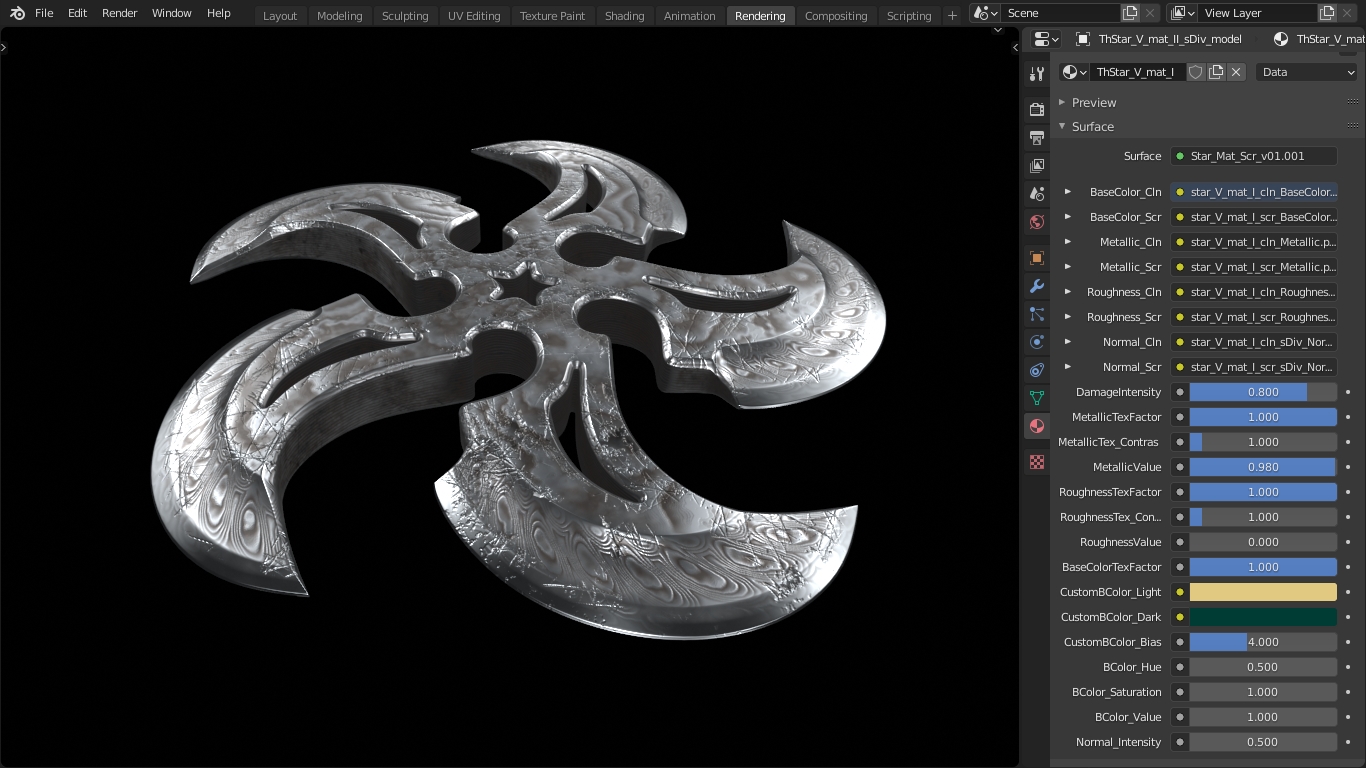The image size is (1366, 768).
Task: Switch to the World properties globe icon
Action: [x=1037, y=222]
